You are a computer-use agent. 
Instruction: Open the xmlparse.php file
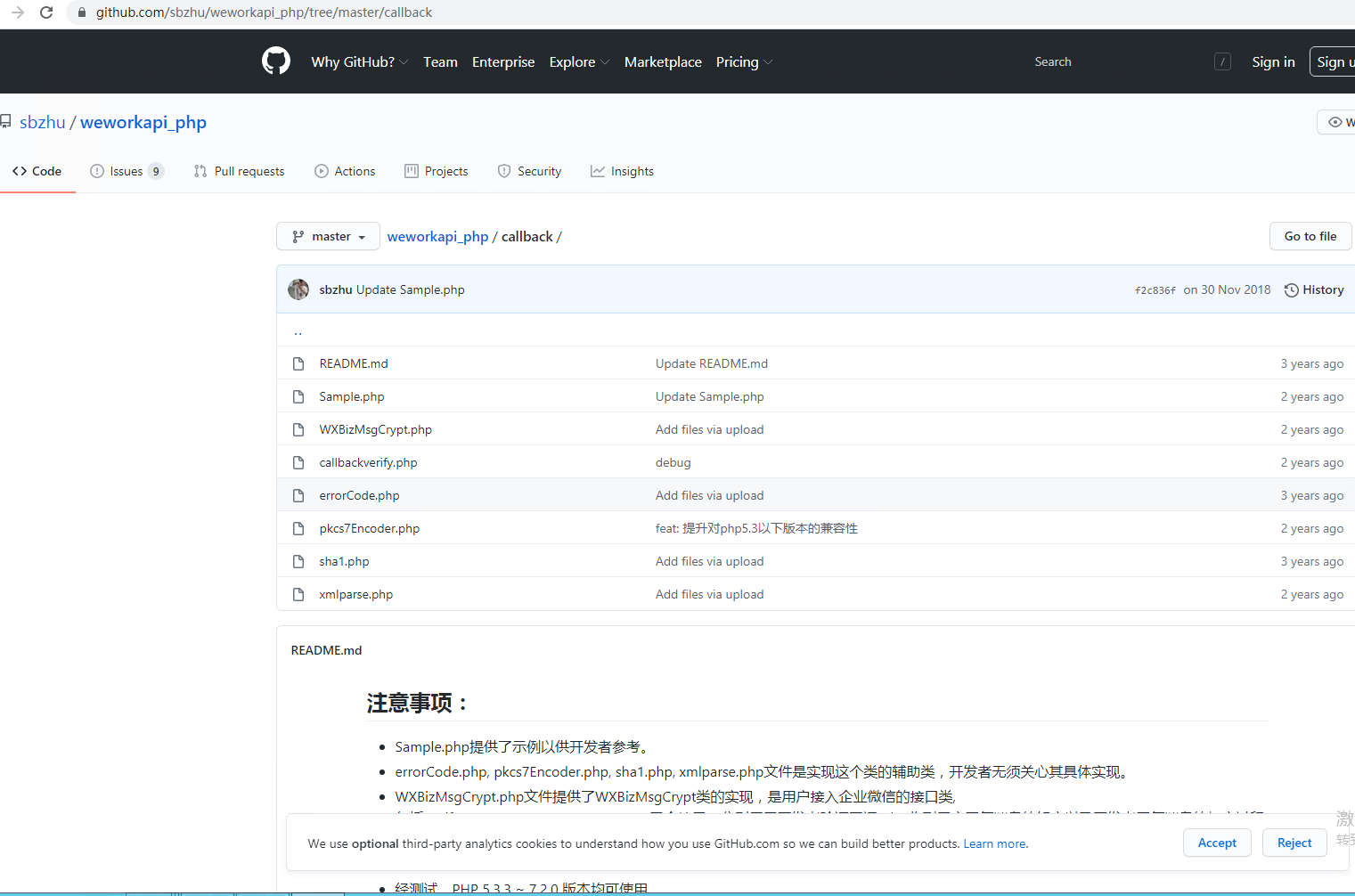click(356, 594)
